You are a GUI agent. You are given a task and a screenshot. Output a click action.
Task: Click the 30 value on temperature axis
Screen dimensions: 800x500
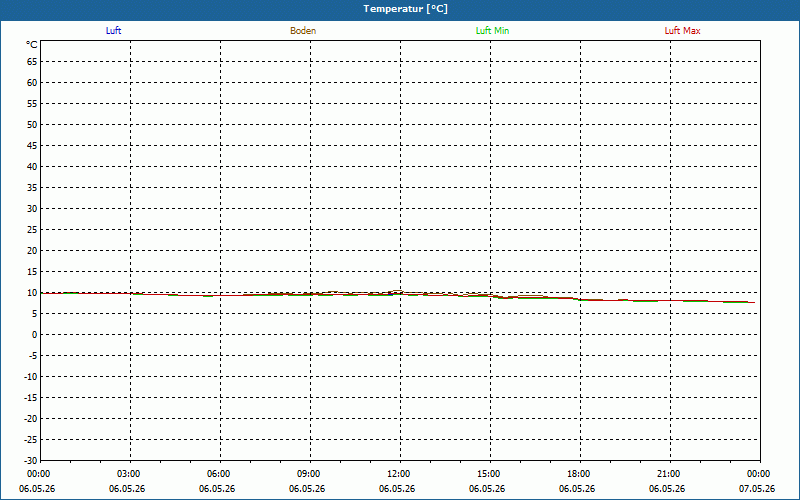(x=32, y=209)
